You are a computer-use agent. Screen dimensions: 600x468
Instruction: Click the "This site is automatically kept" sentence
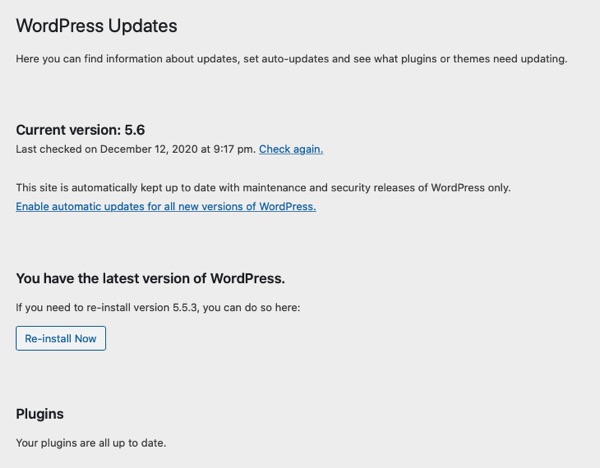[x=263, y=187]
